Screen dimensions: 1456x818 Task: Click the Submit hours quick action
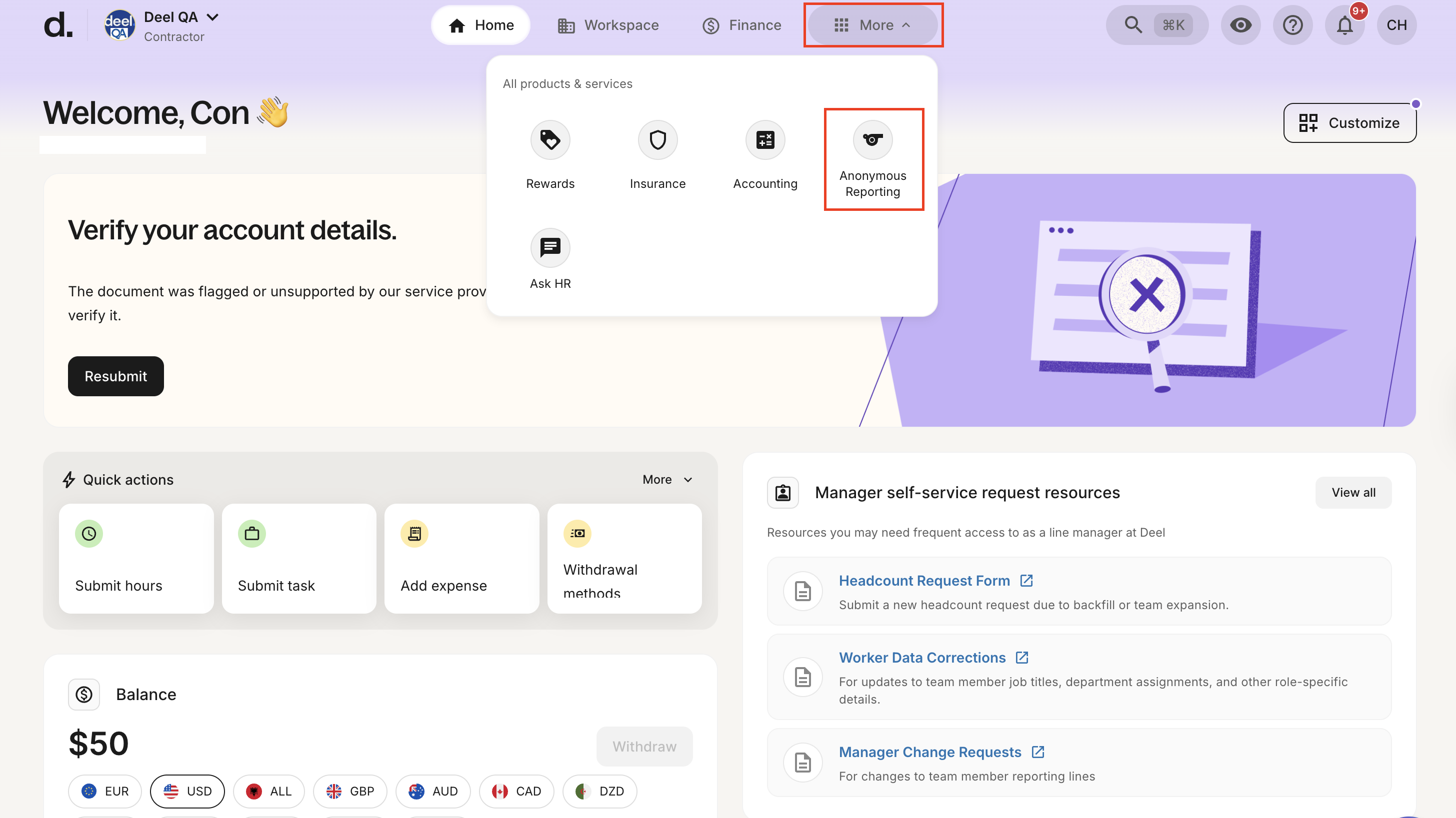(x=136, y=558)
